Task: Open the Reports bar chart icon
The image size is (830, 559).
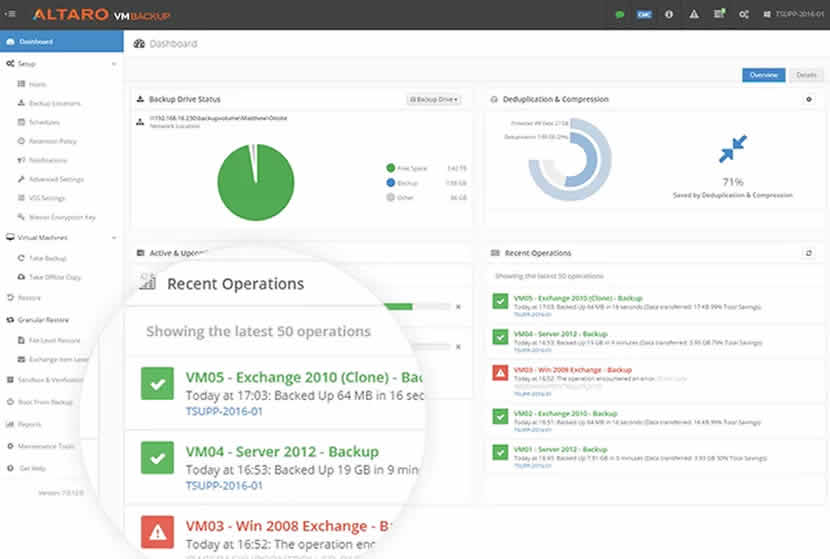Action: [x=10, y=424]
